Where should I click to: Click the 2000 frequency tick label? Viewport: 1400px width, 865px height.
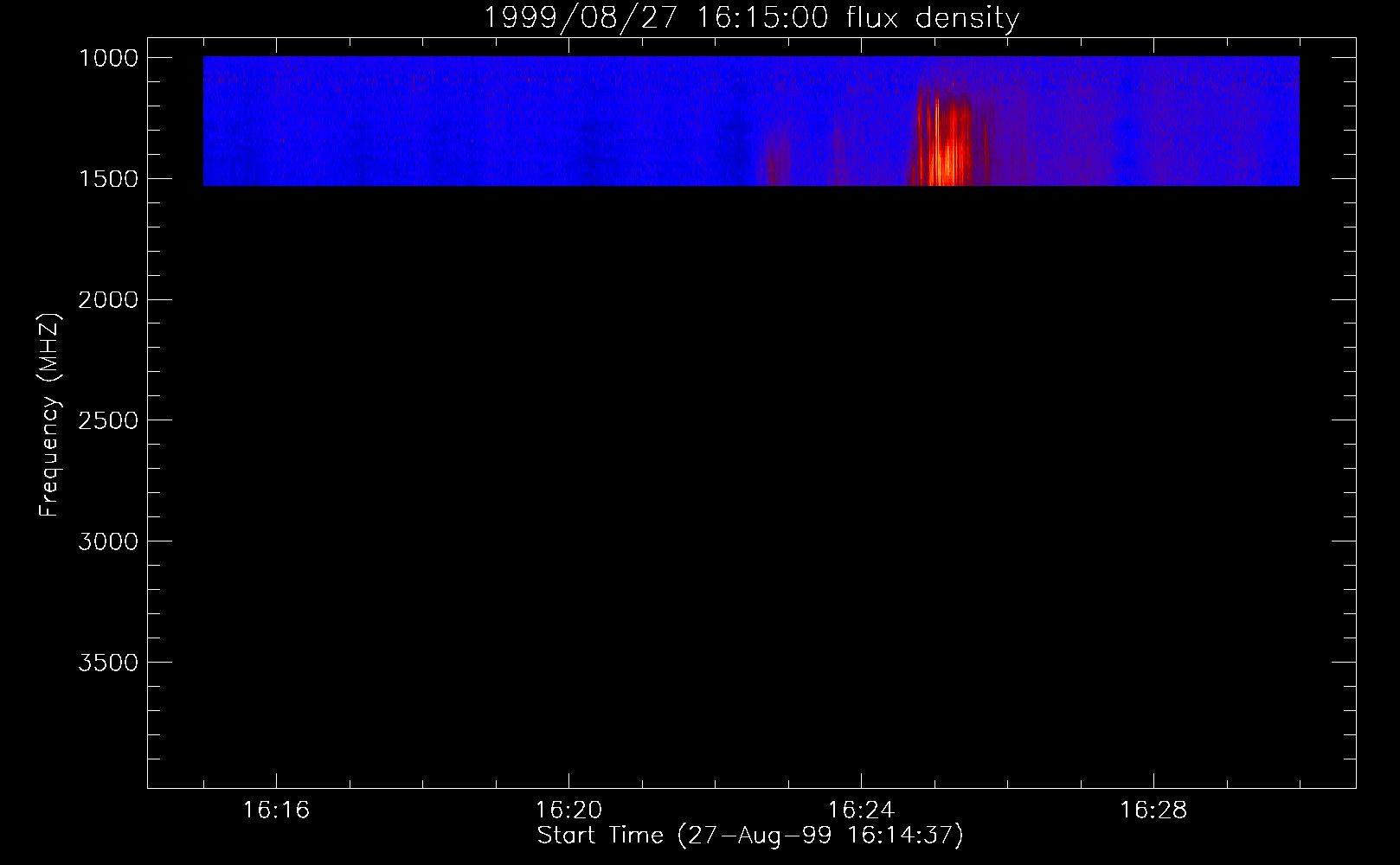(109, 300)
